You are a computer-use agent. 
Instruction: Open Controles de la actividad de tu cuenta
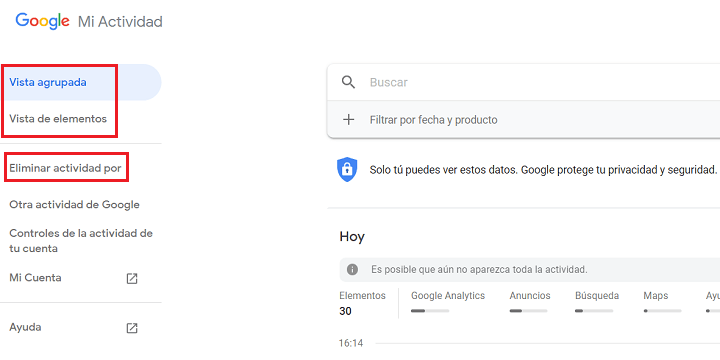[x=81, y=241]
